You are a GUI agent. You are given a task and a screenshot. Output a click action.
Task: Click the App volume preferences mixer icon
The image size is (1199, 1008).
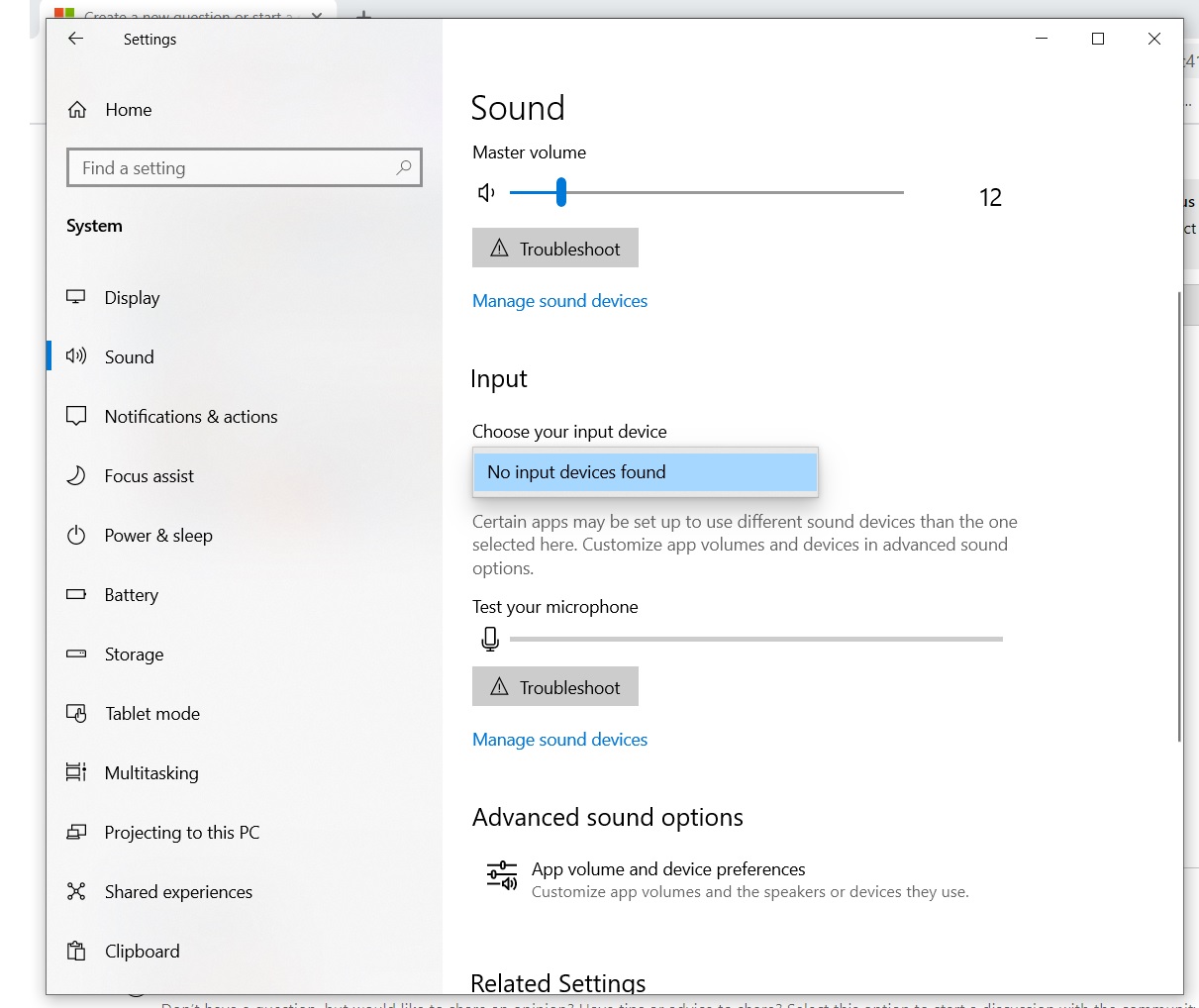pyautogui.click(x=502, y=876)
